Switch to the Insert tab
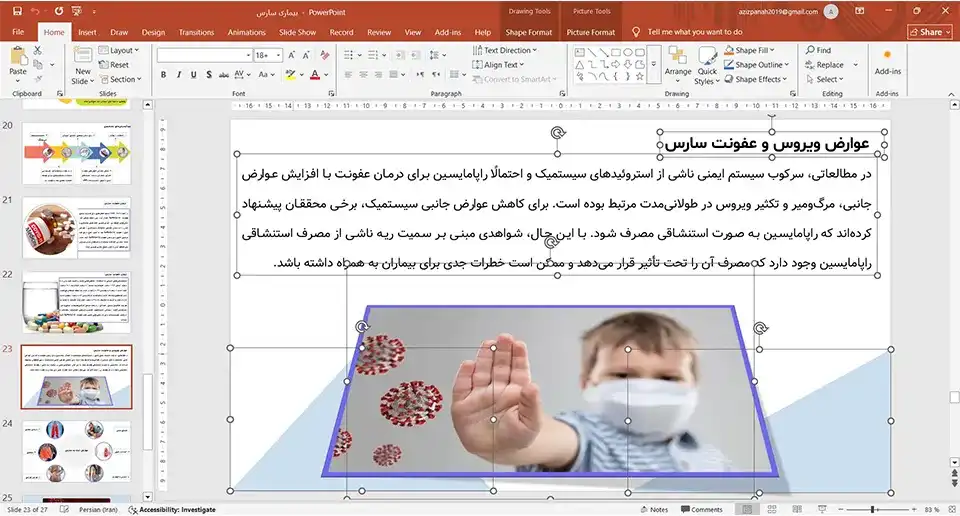Viewport: 960px width, 516px height. click(x=87, y=32)
